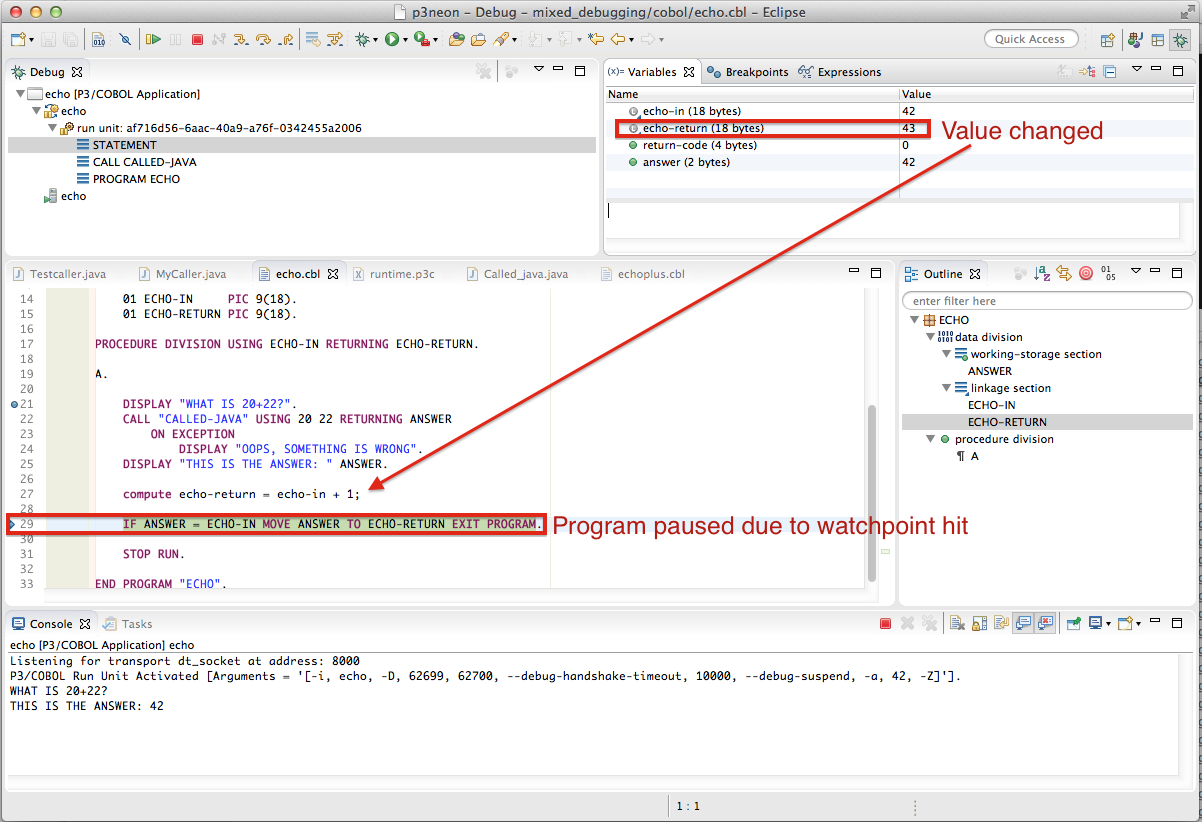This screenshot has height=822, width=1202.
Task: Toggle Pin Console icon
Action: click(1074, 623)
